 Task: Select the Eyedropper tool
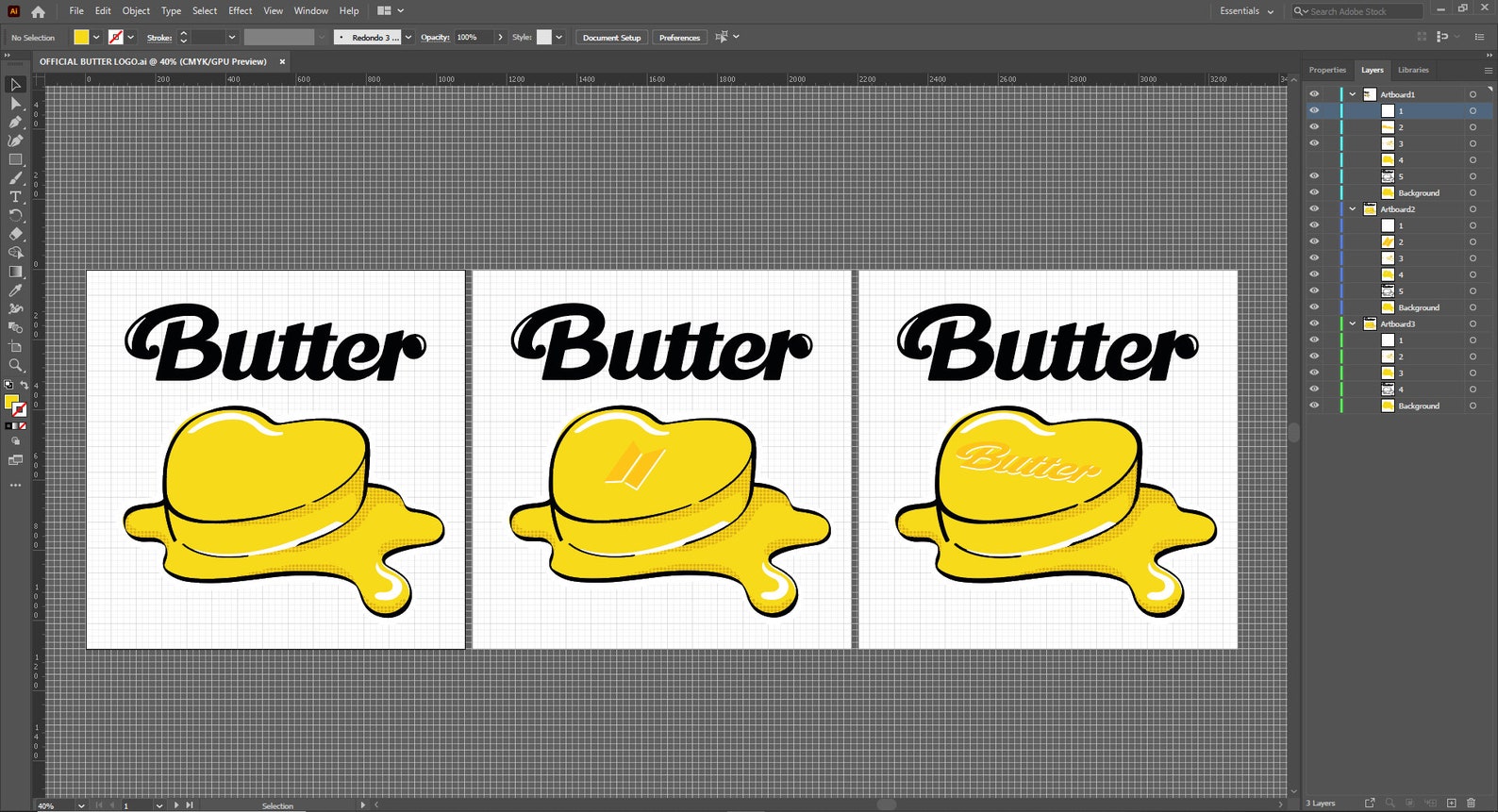click(15, 290)
